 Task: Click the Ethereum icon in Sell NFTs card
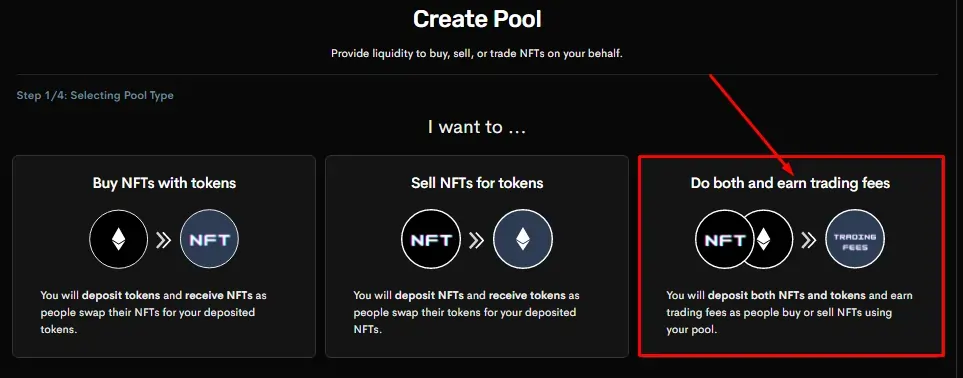[x=523, y=239]
